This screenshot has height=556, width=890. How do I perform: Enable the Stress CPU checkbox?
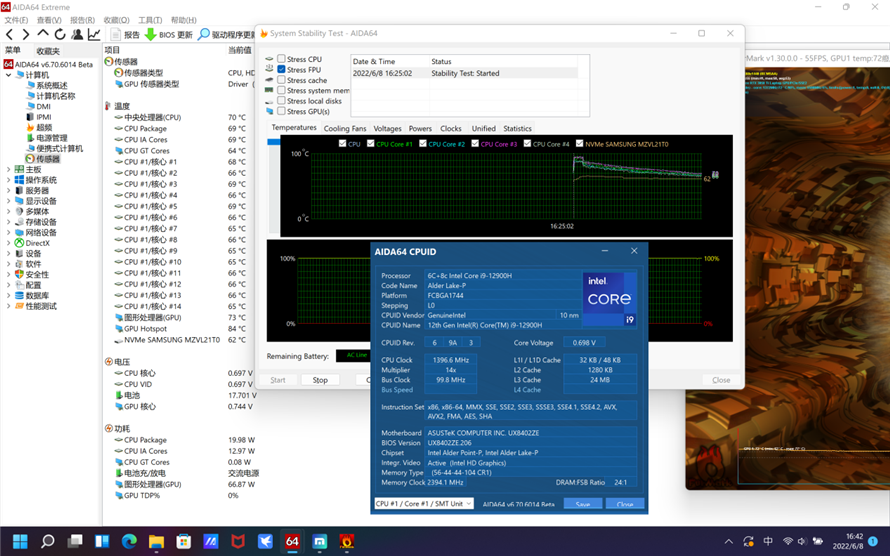(x=281, y=60)
